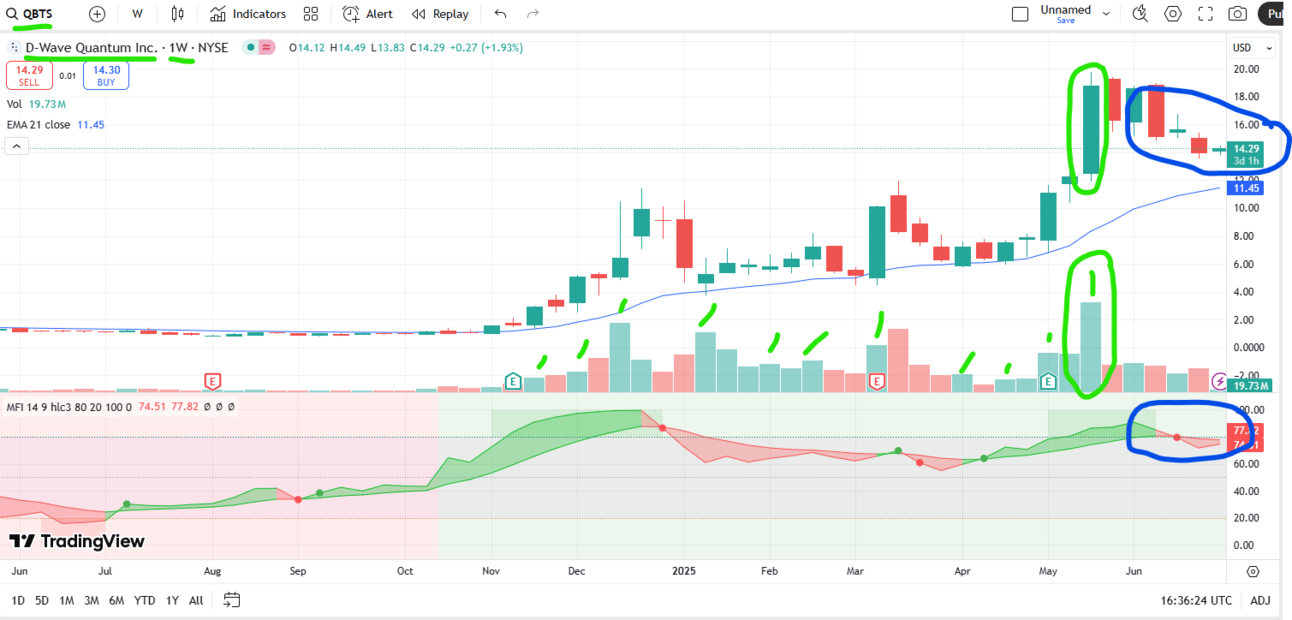Screen dimensions: 1292x620
Task: Select the 6M date range
Action: tap(117, 600)
